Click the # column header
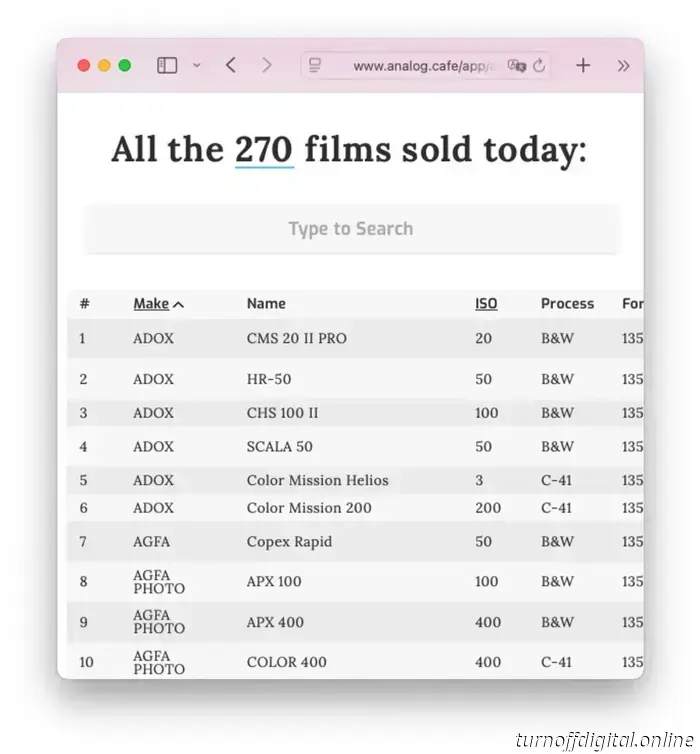The height and width of the screenshot is (754, 700). point(85,303)
